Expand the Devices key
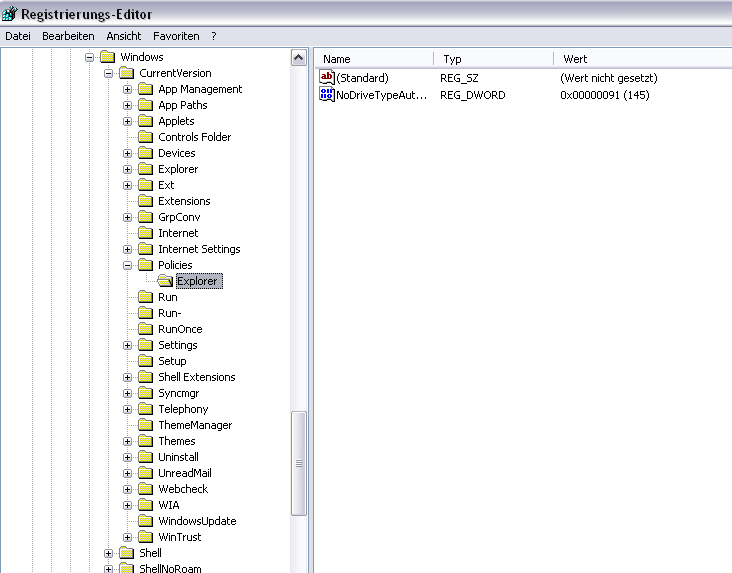 pos(127,153)
